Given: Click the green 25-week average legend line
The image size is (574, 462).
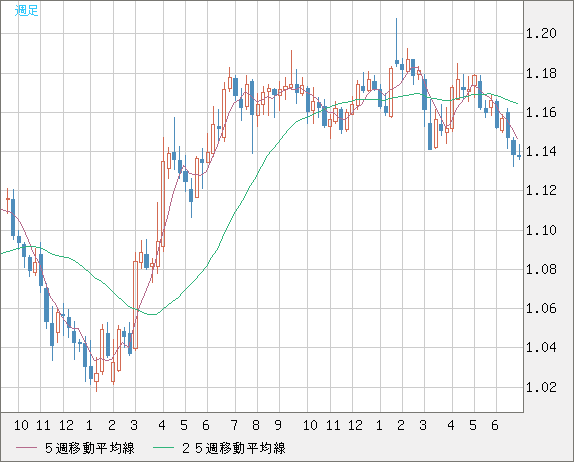Looking at the screenshot, I should tap(163, 448).
